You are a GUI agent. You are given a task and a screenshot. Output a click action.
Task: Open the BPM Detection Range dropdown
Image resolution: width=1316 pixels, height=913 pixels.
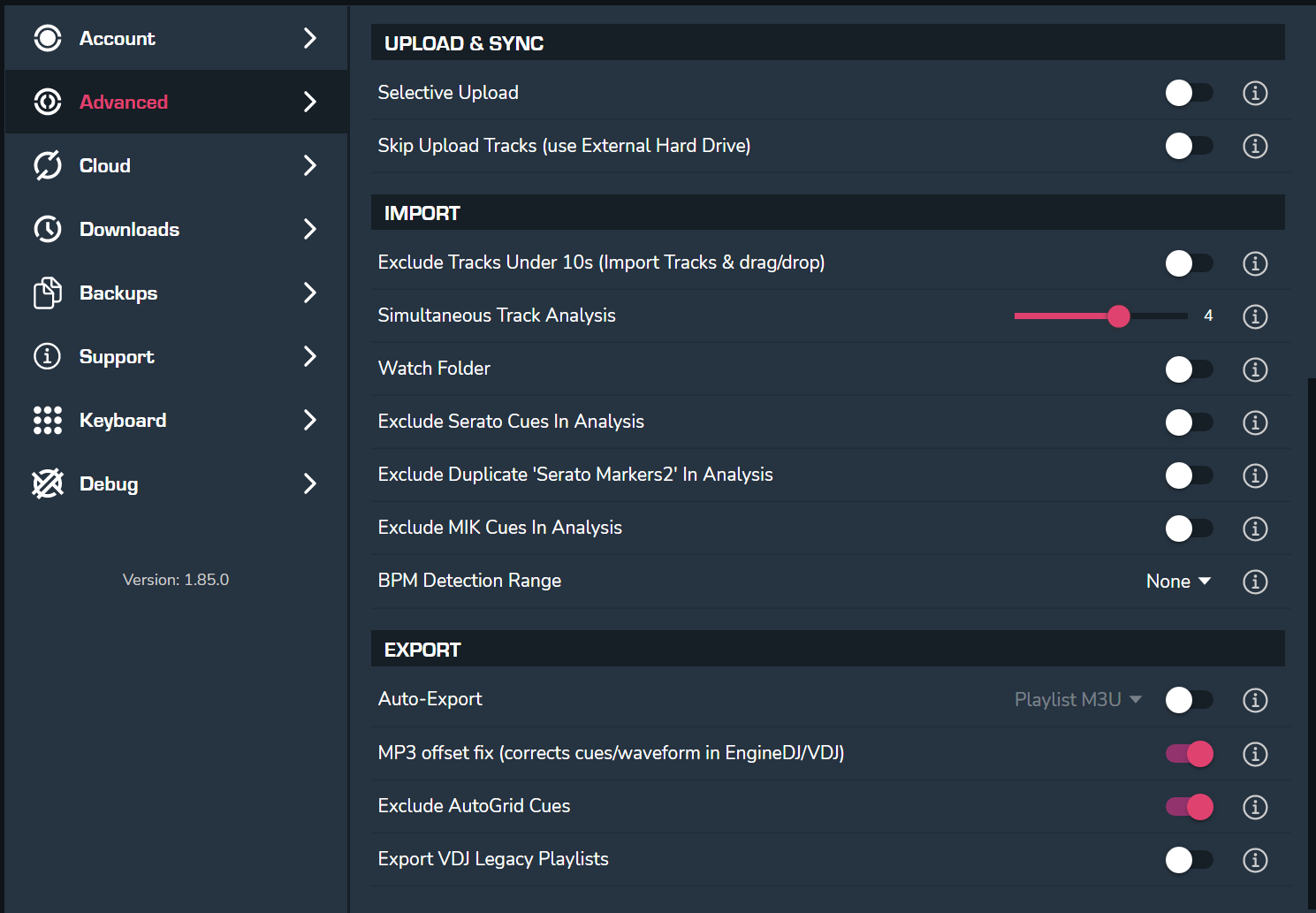pos(1178,582)
